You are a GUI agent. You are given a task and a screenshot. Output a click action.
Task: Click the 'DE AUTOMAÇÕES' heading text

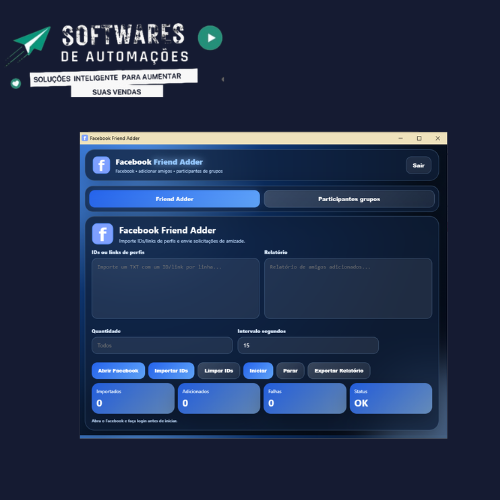[125, 57]
